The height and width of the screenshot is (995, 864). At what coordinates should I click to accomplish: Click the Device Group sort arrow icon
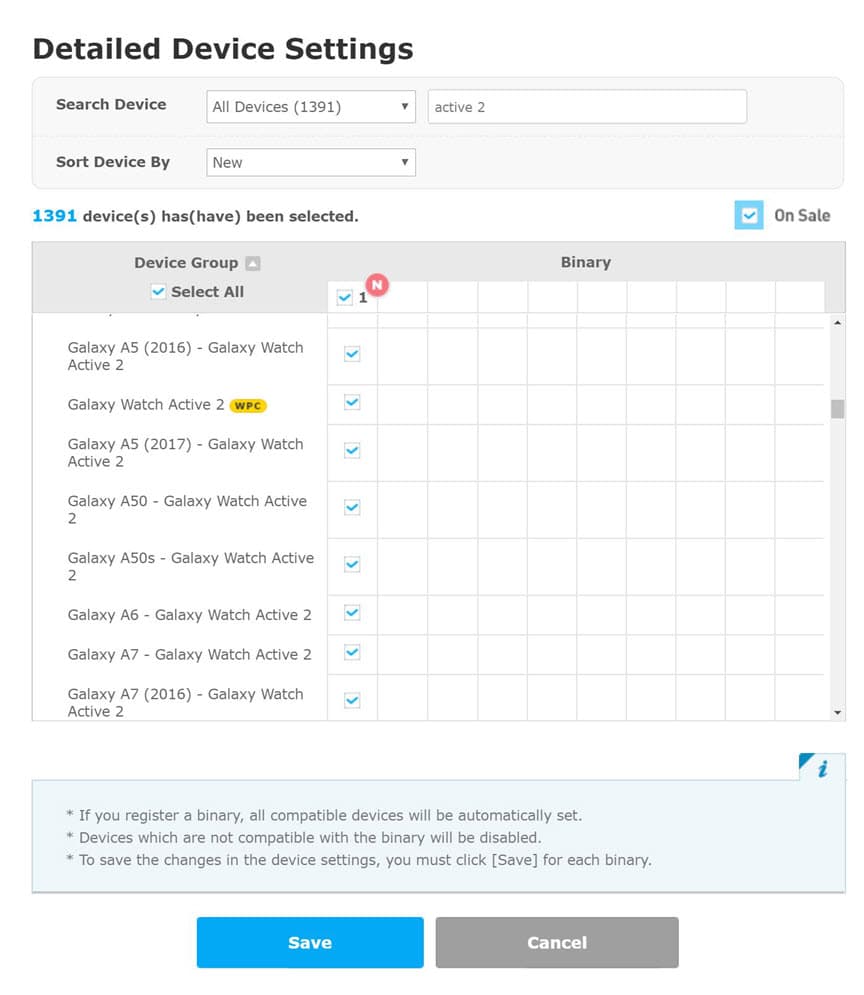pyautogui.click(x=252, y=263)
